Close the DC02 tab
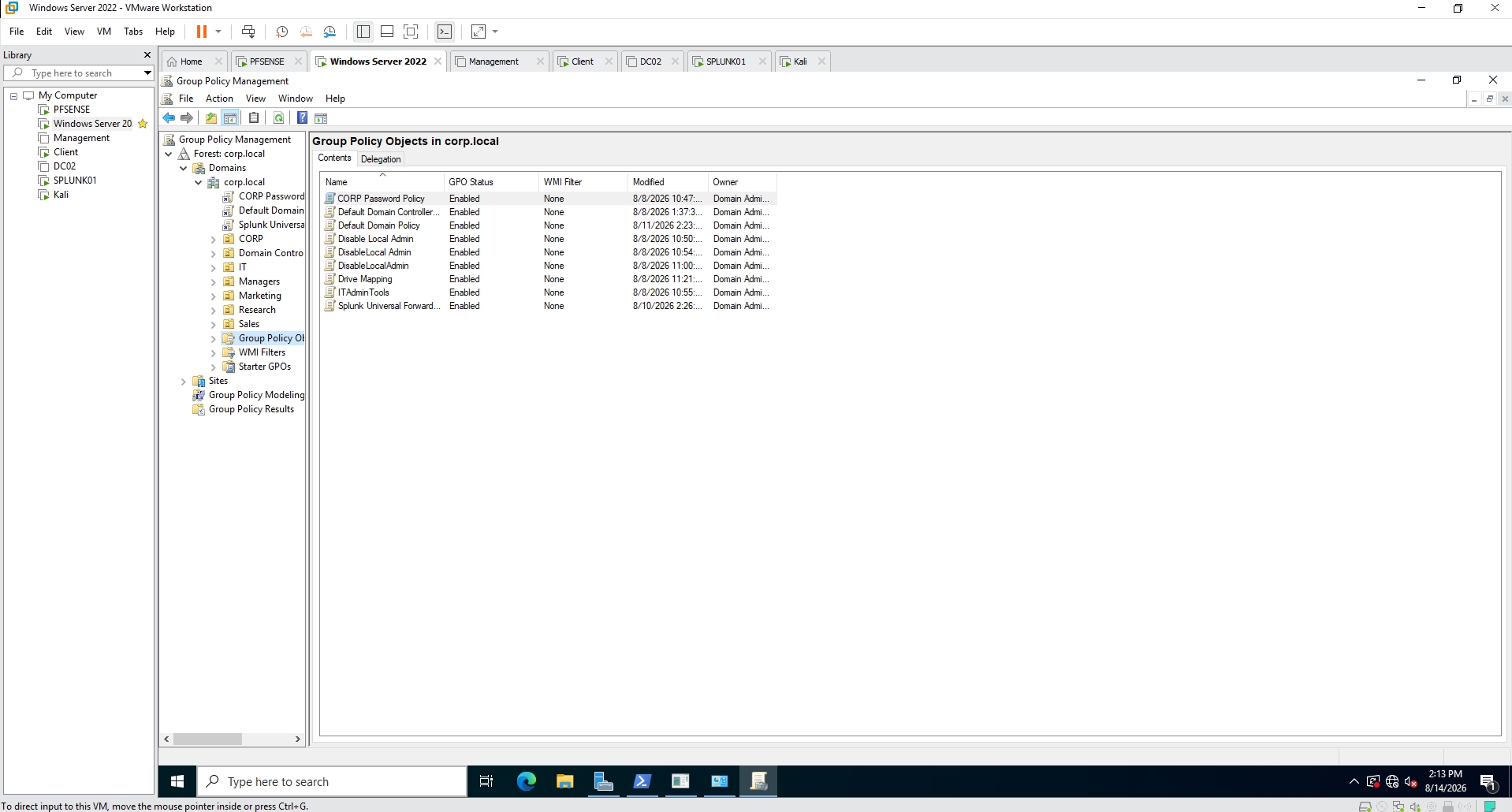The width and height of the screenshot is (1512, 812). [x=675, y=61]
